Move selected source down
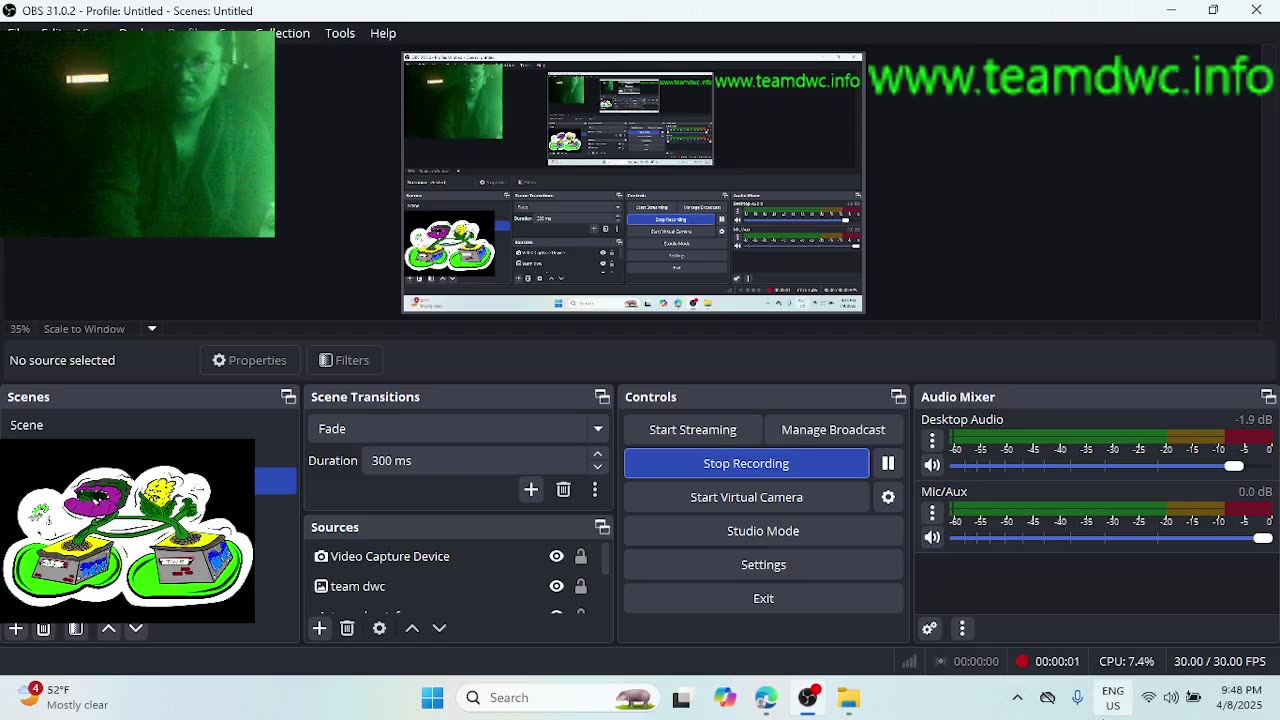Image resolution: width=1280 pixels, height=720 pixels. point(439,628)
